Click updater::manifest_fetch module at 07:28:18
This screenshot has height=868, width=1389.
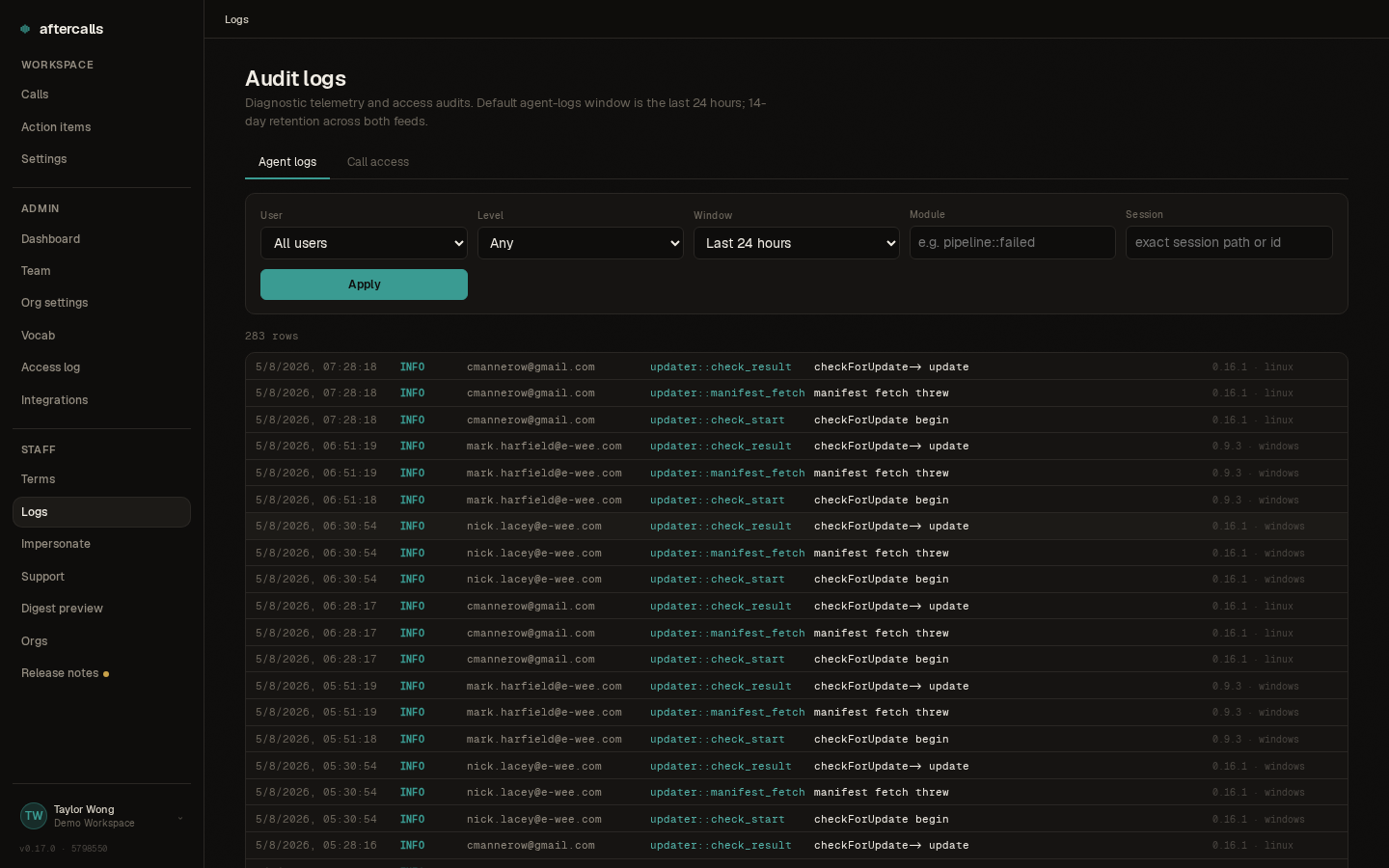tap(727, 393)
